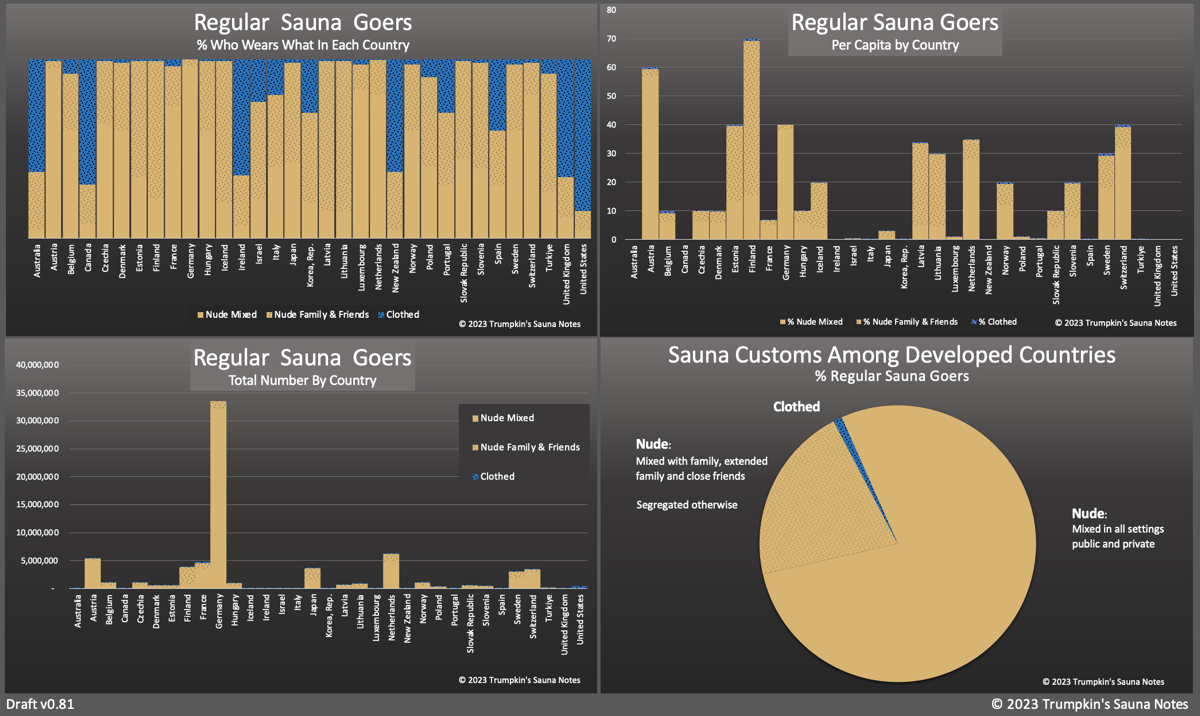Select the 'United States' axis label in the Total Number chart
The height and width of the screenshot is (716, 1200).
click(582, 617)
